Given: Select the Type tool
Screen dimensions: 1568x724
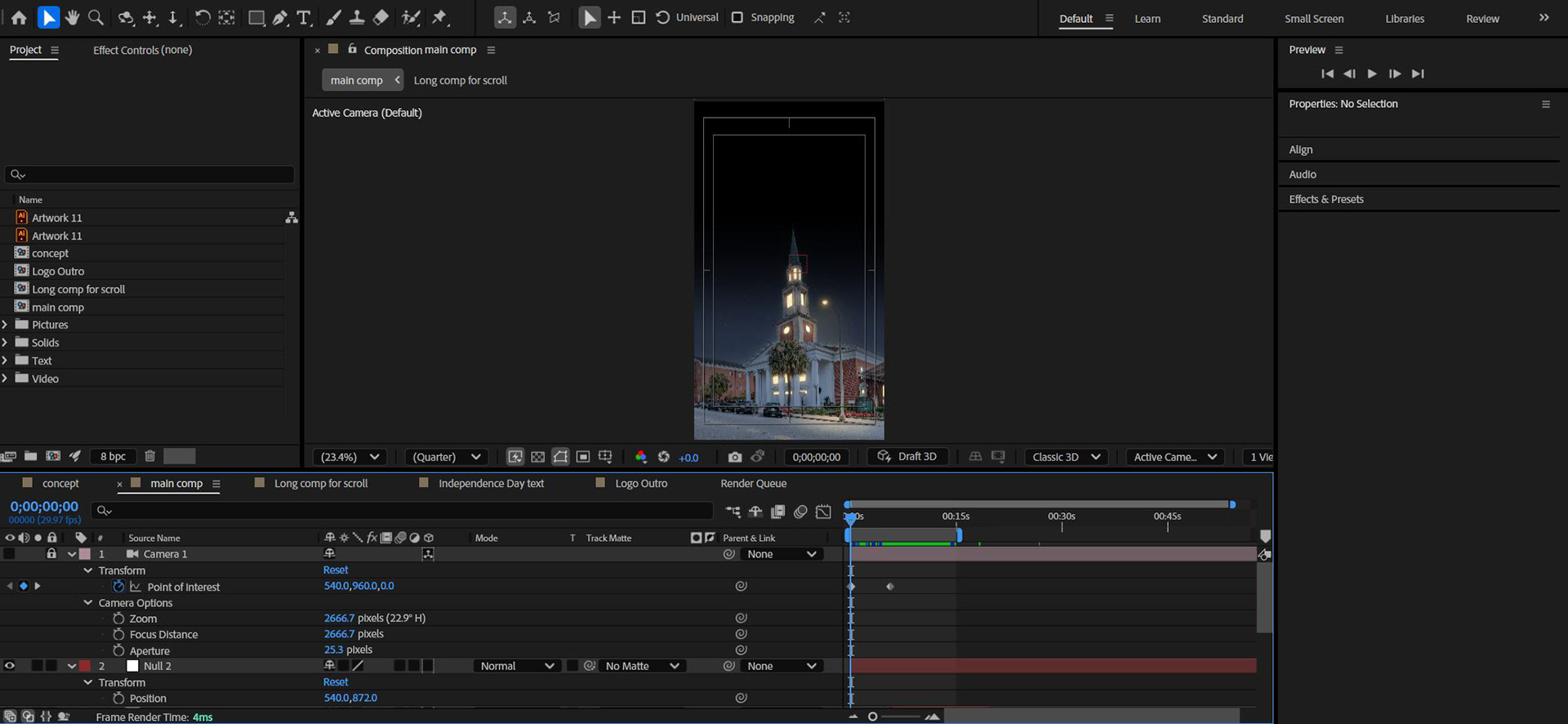Looking at the screenshot, I should (x=304, y=17).
